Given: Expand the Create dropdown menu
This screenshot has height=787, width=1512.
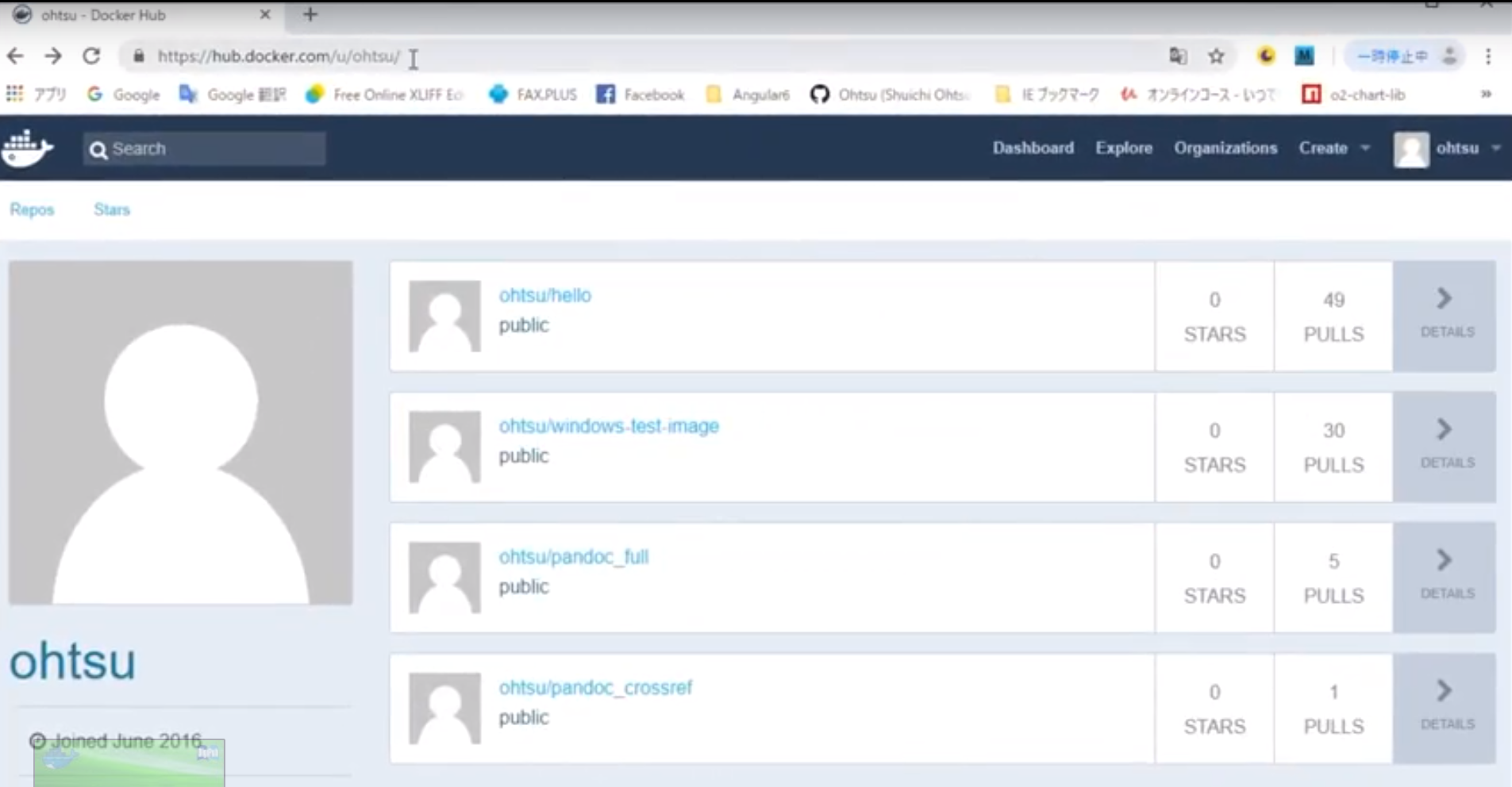Looking at the screenshot, I should pyautogui.click(x=1334, y=148).
